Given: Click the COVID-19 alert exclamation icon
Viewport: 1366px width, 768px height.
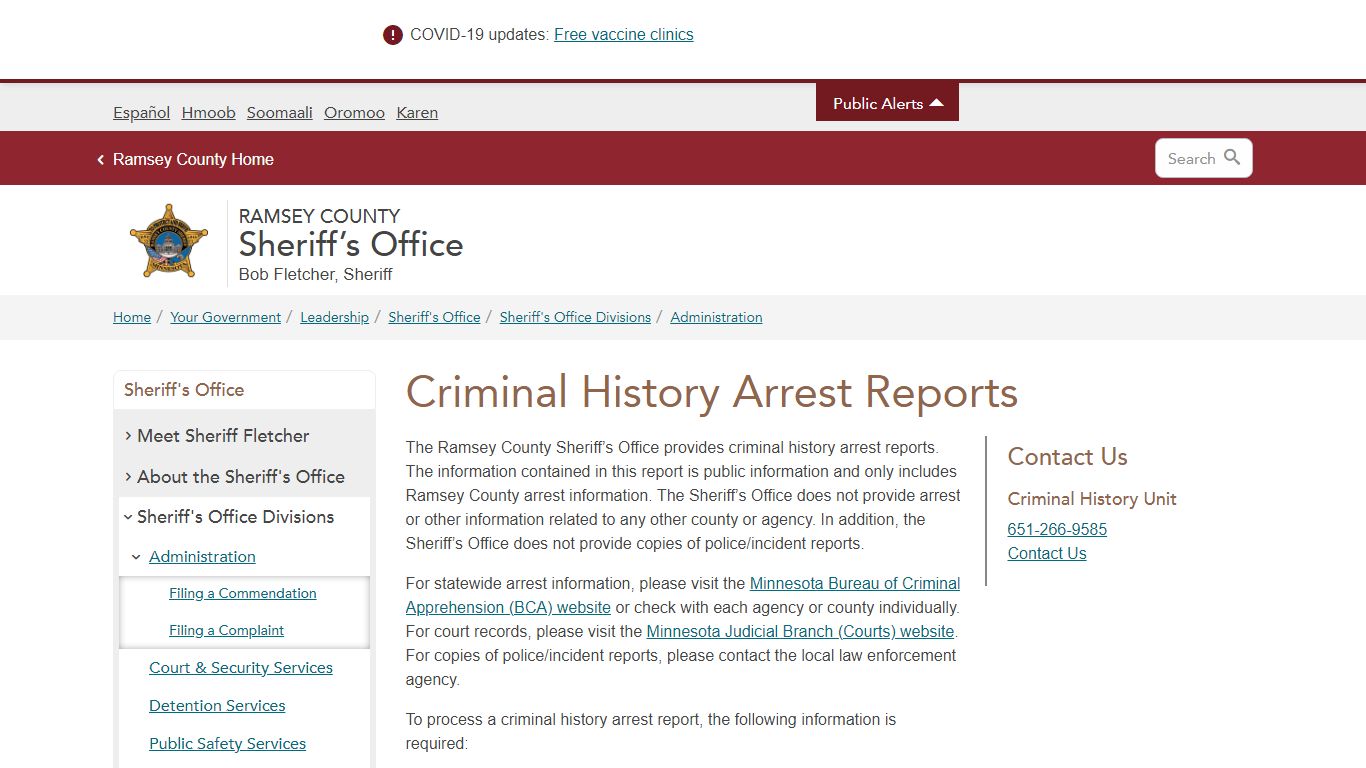Looking at the screenshot, I should click(393, 35).
